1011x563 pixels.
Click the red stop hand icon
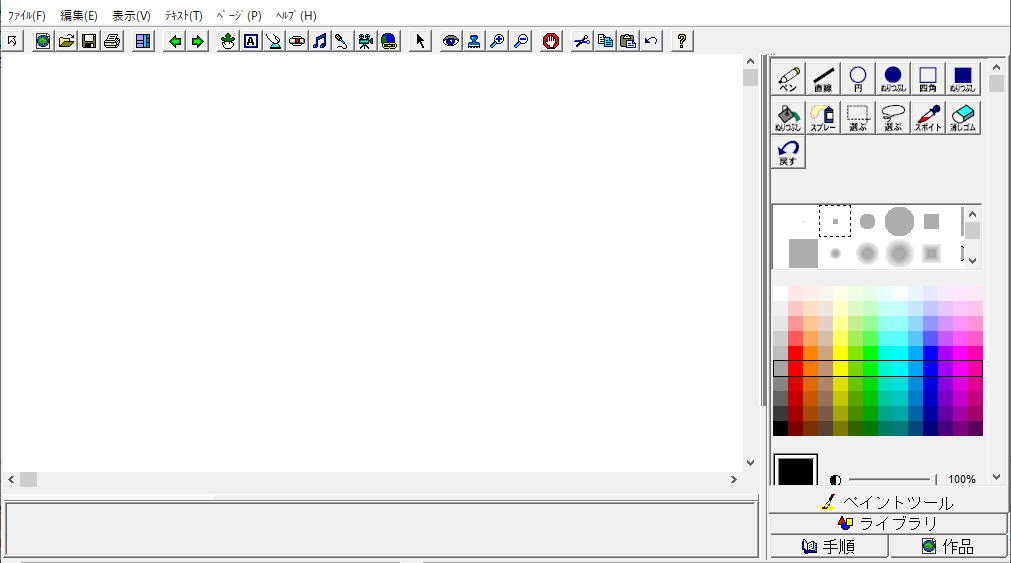click(551, 41)
